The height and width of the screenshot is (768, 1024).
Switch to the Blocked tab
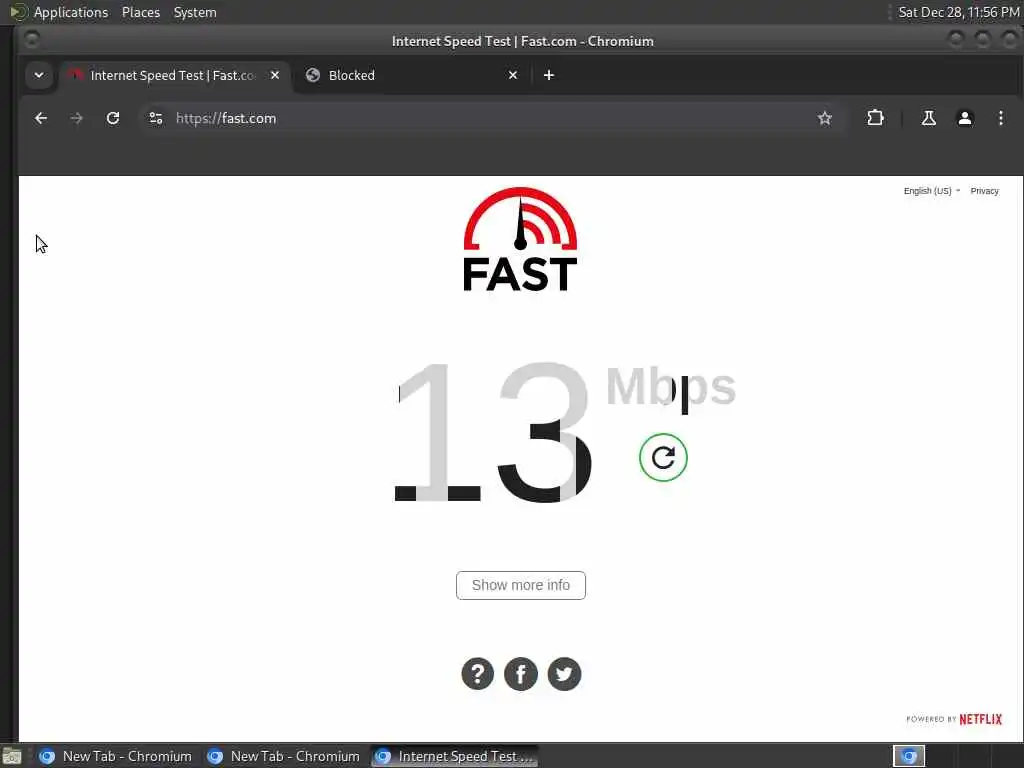coord(413,75)
